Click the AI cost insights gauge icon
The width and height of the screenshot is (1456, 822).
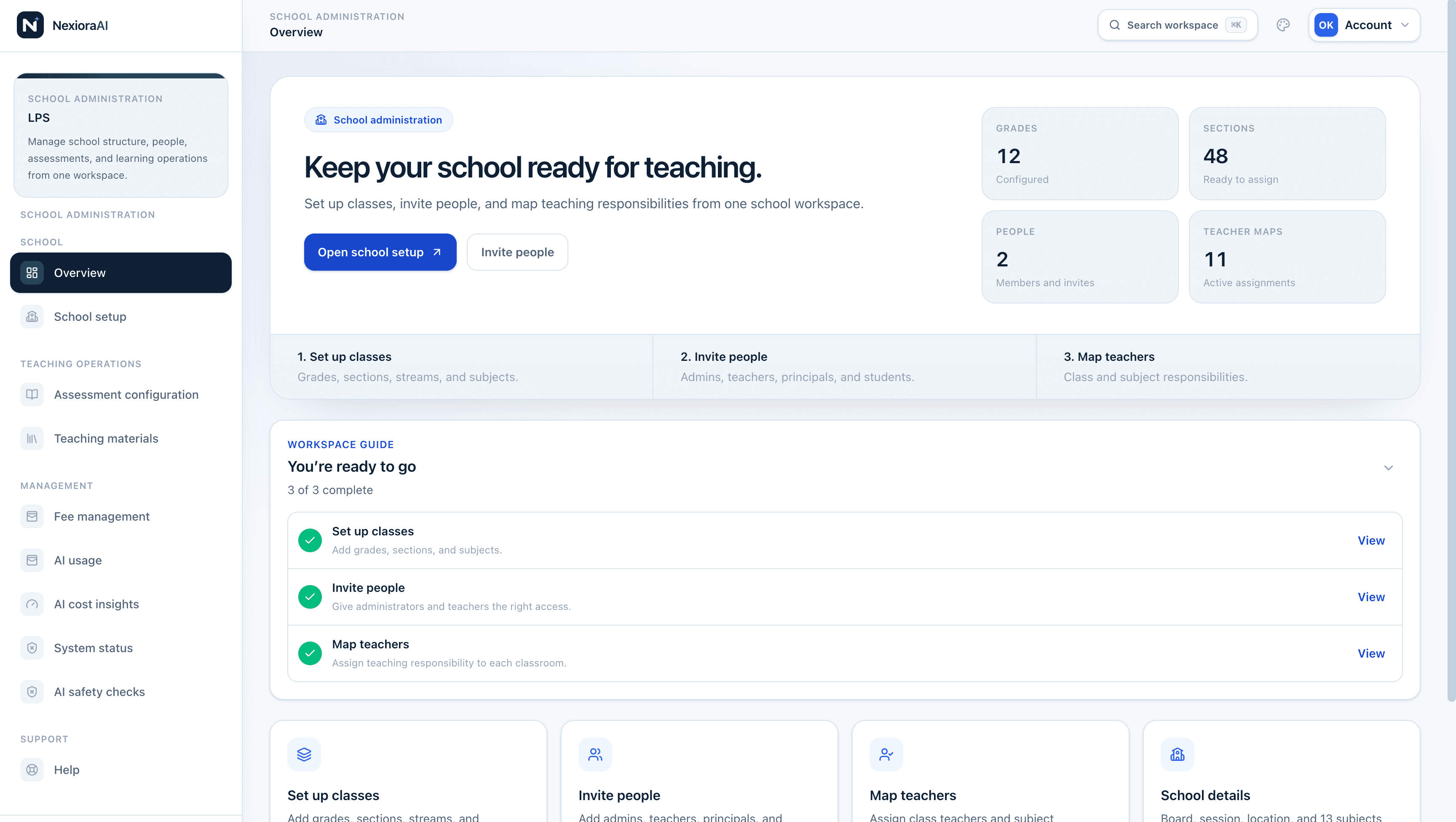[32, 604]
